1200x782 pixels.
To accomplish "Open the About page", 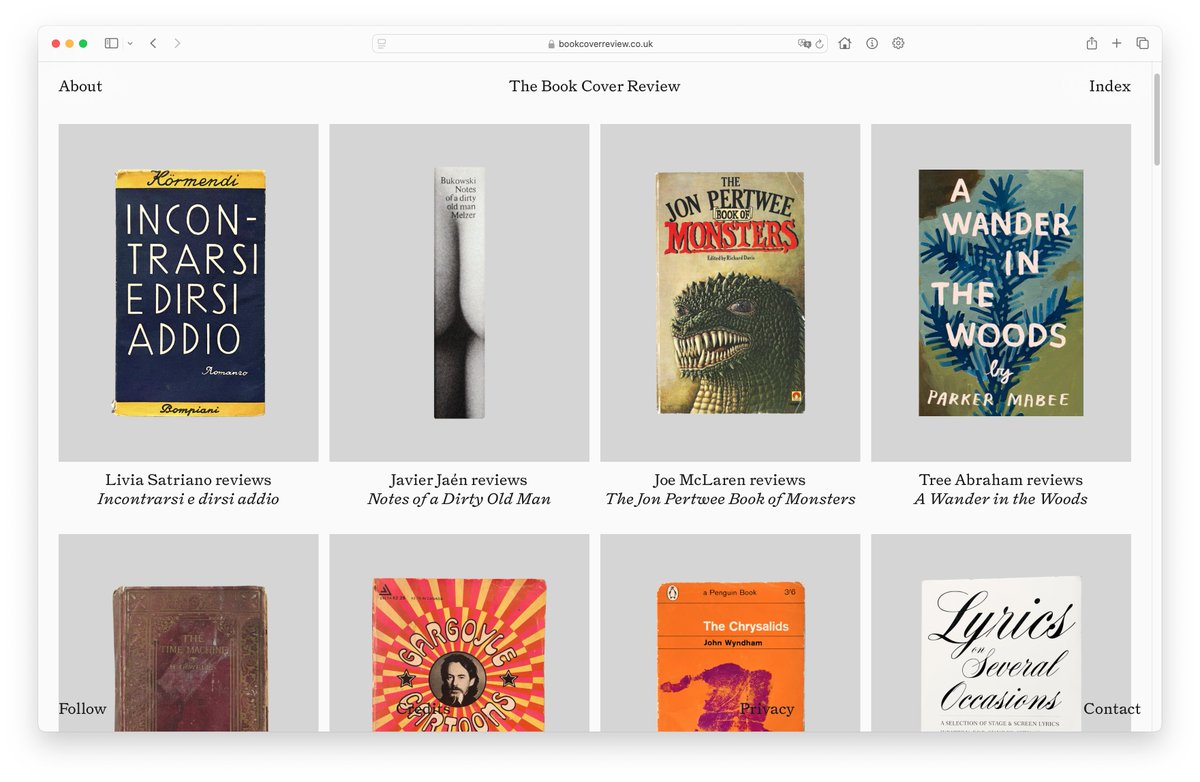I will [80, 86].
